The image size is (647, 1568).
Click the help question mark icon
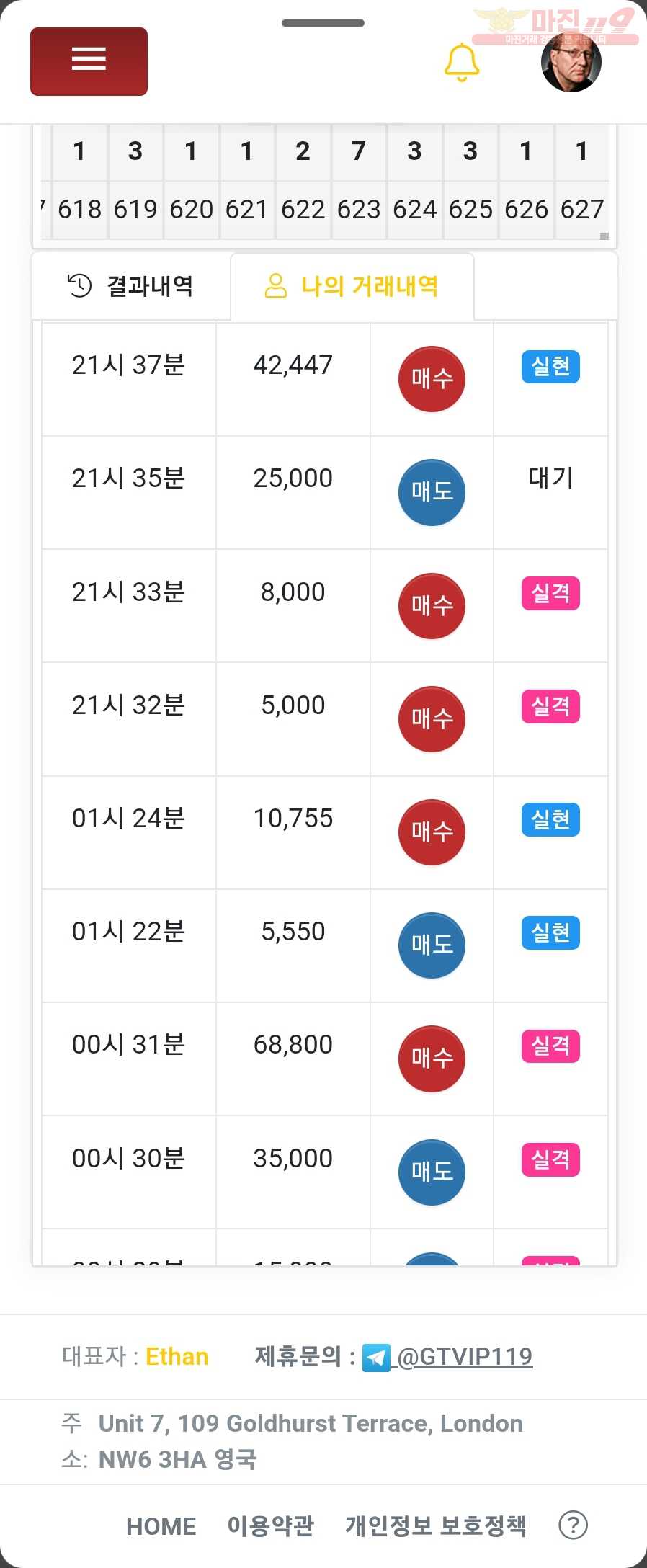(574, 1525)
